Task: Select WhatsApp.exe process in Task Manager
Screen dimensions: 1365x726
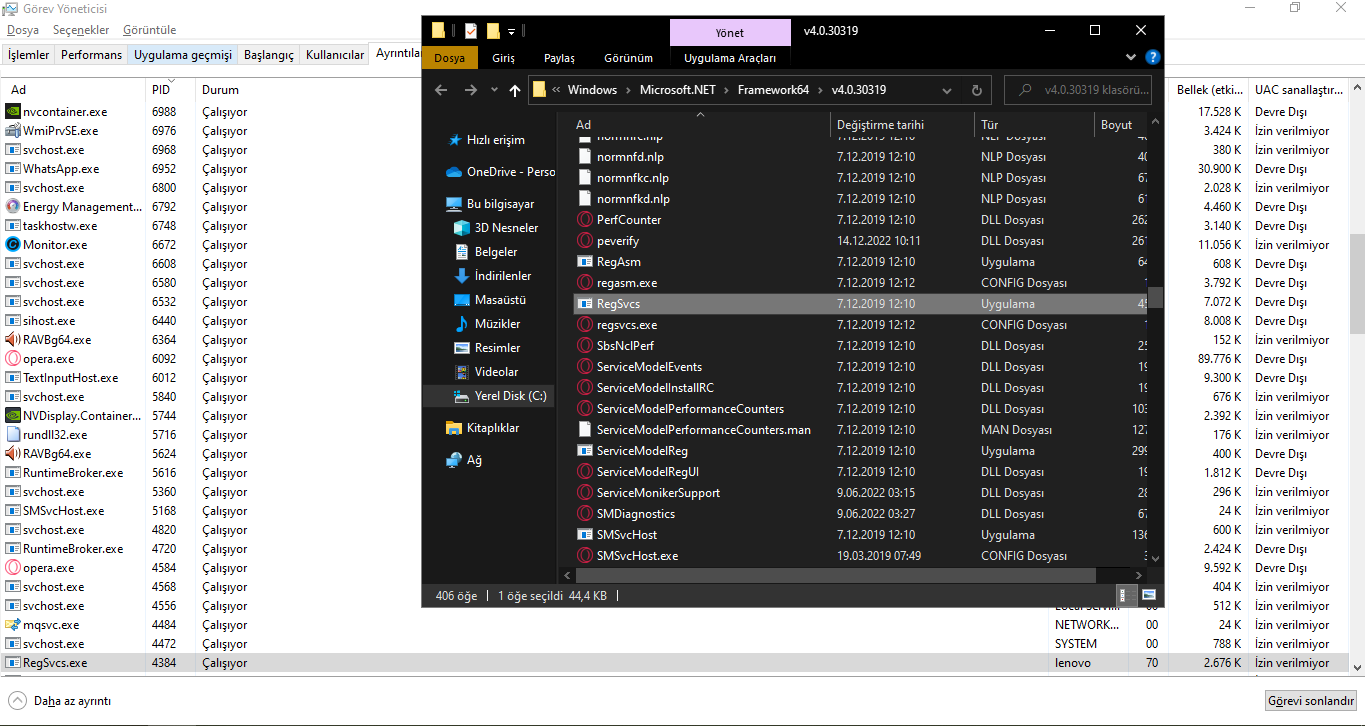Action: 61,169
